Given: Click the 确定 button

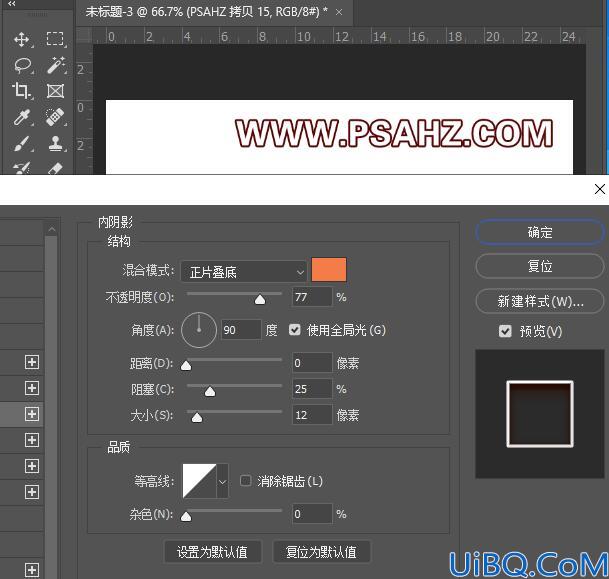Looking at the screenshot, I should 540,232.
